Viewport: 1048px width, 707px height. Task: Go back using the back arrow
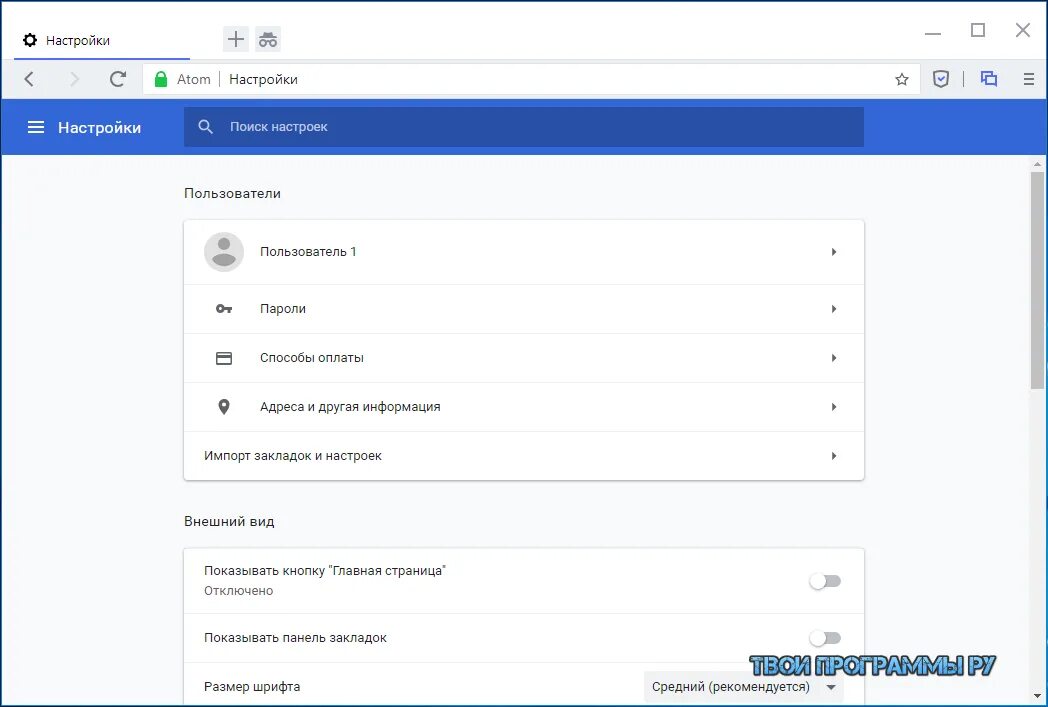click(29, 79)
